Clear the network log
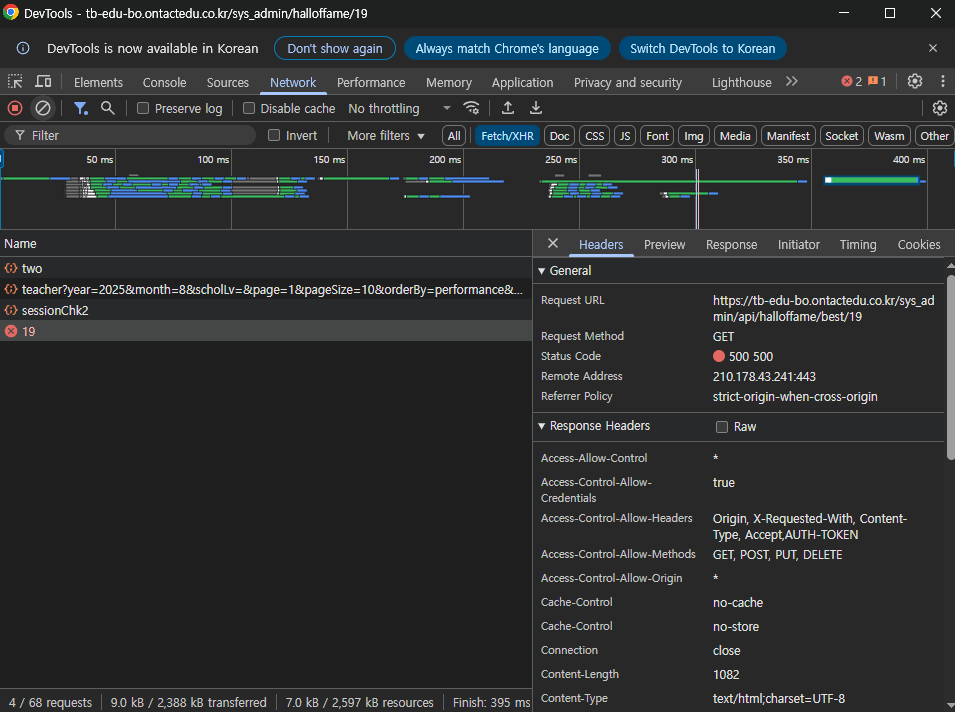This screenshot has width=955, height=712. coord(43,108)
